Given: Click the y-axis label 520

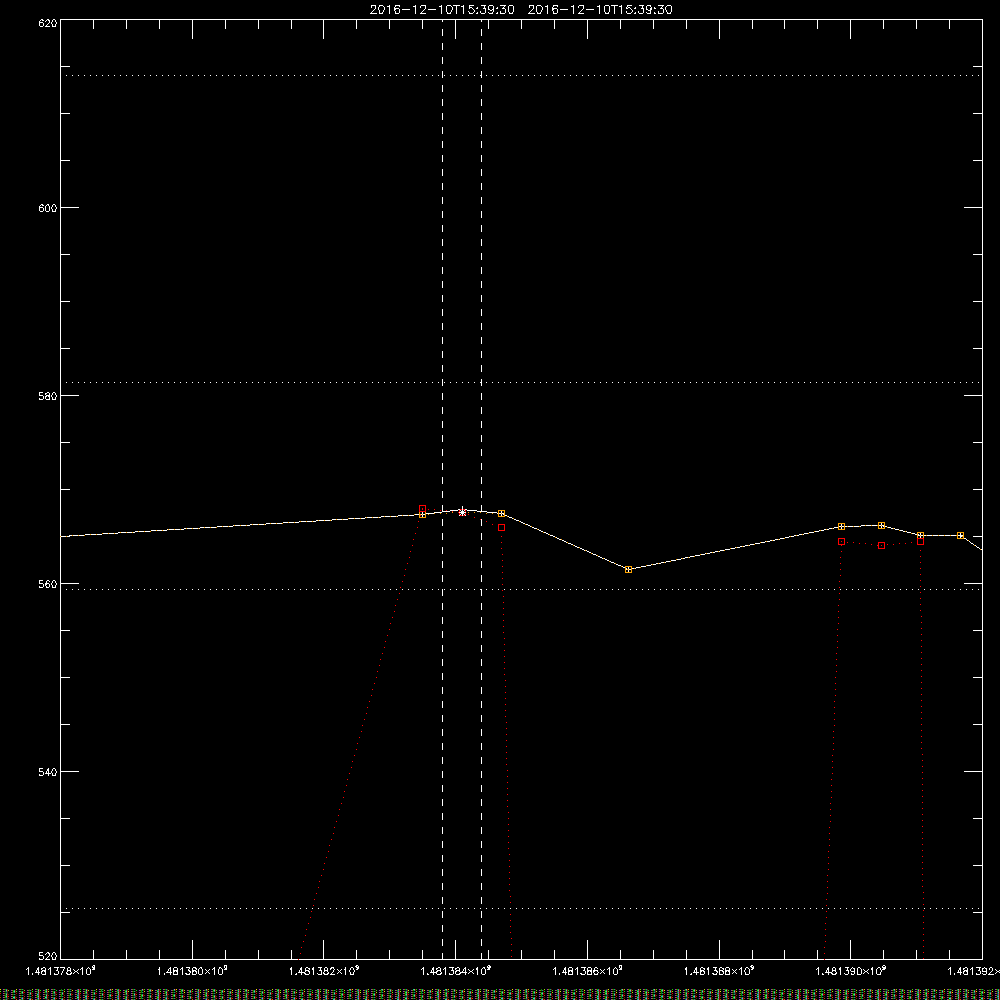Looking at the screenshot, I should click(x=48, y=956).
